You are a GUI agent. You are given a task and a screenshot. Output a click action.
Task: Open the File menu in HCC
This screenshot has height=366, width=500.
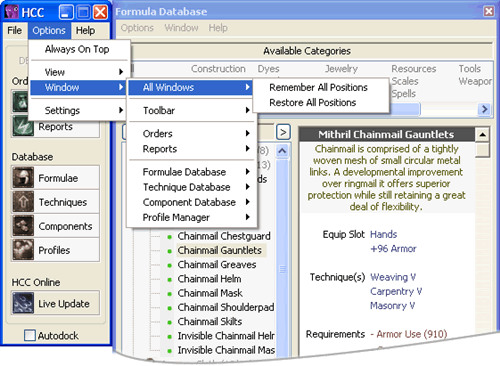coord(14,30)
